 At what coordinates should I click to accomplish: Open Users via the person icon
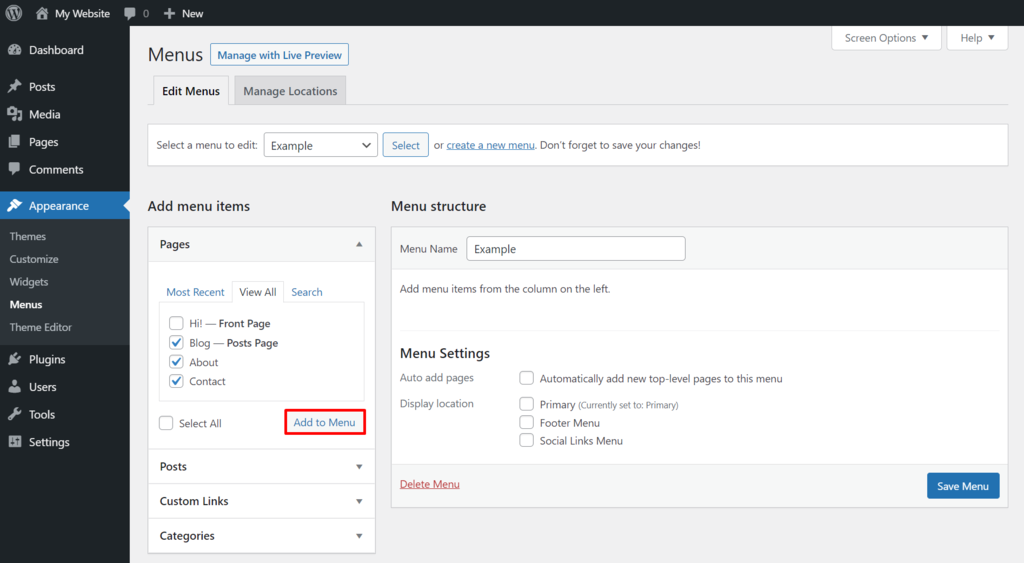click(x=15, y=387)
